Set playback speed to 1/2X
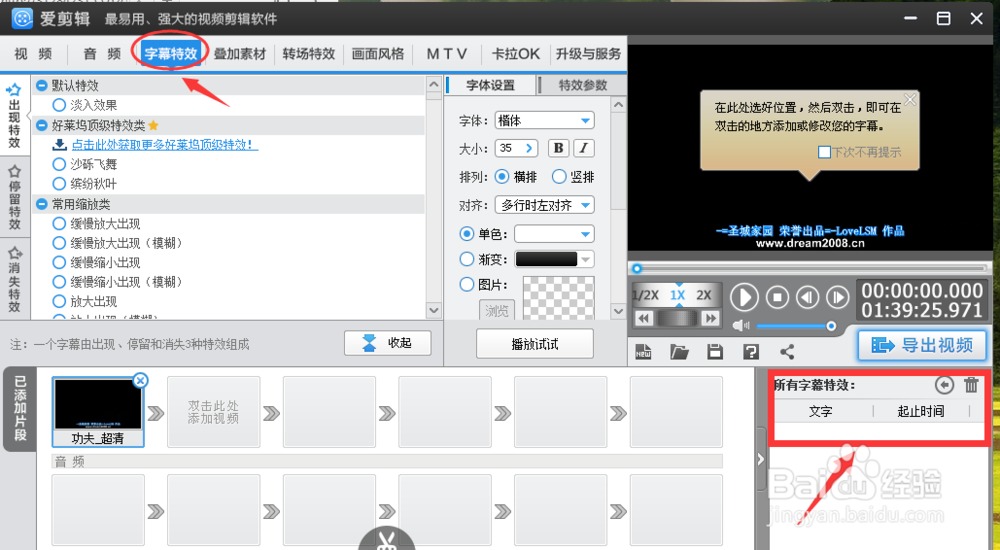Screen dimensions: 1000x550 click(x=645, y=295)
